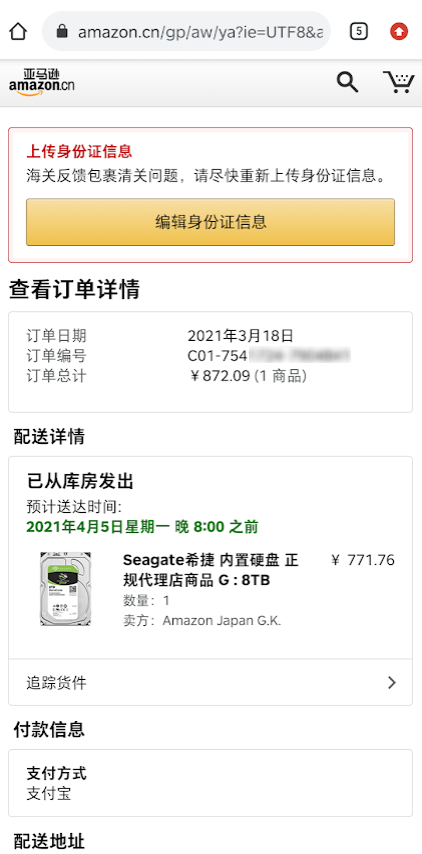422x854 pixels.
Task: Open the 追踪货件 tracking row
Action: point(210,682)
